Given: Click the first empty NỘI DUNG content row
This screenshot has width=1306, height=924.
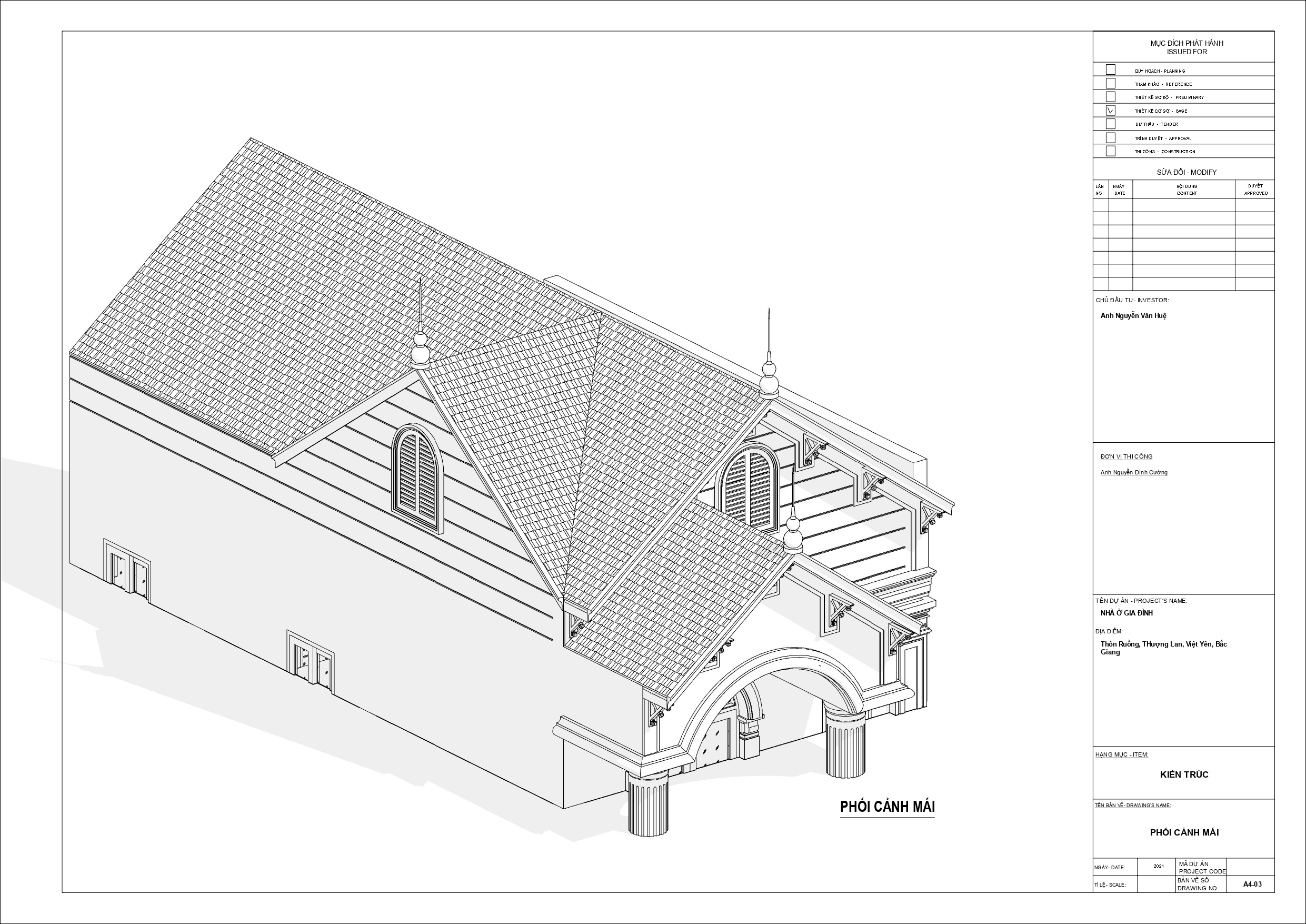Looking at the screenshot, I should click(1183, 205).
